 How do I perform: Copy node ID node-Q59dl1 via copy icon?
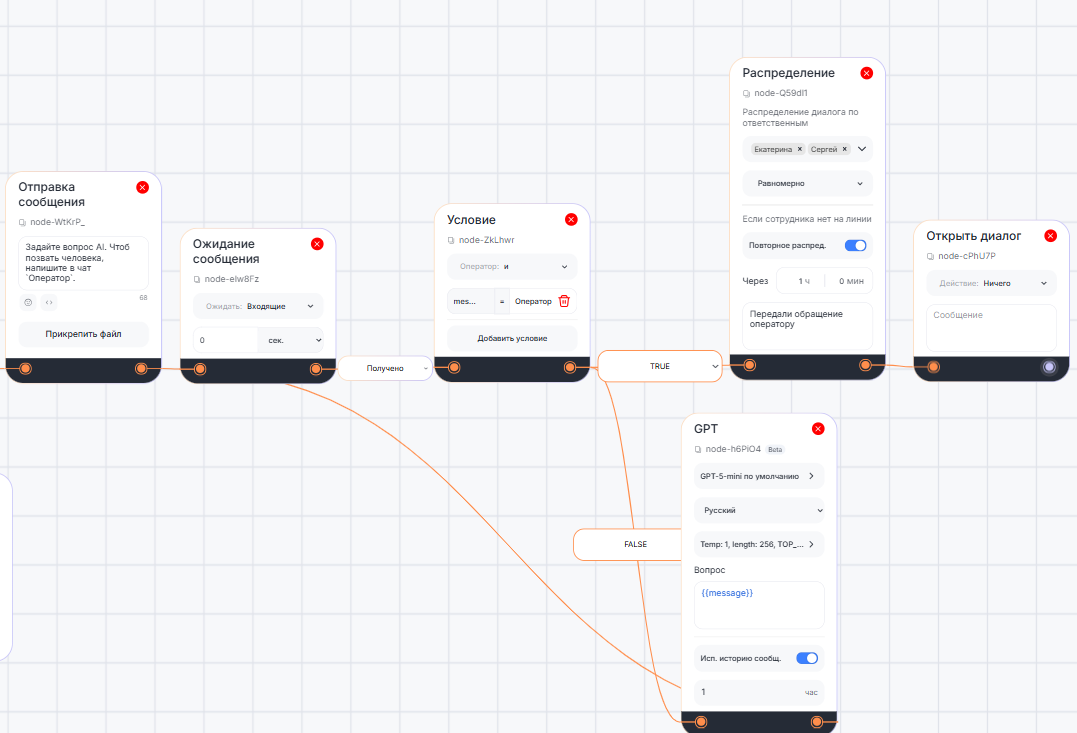coord(746,93)
